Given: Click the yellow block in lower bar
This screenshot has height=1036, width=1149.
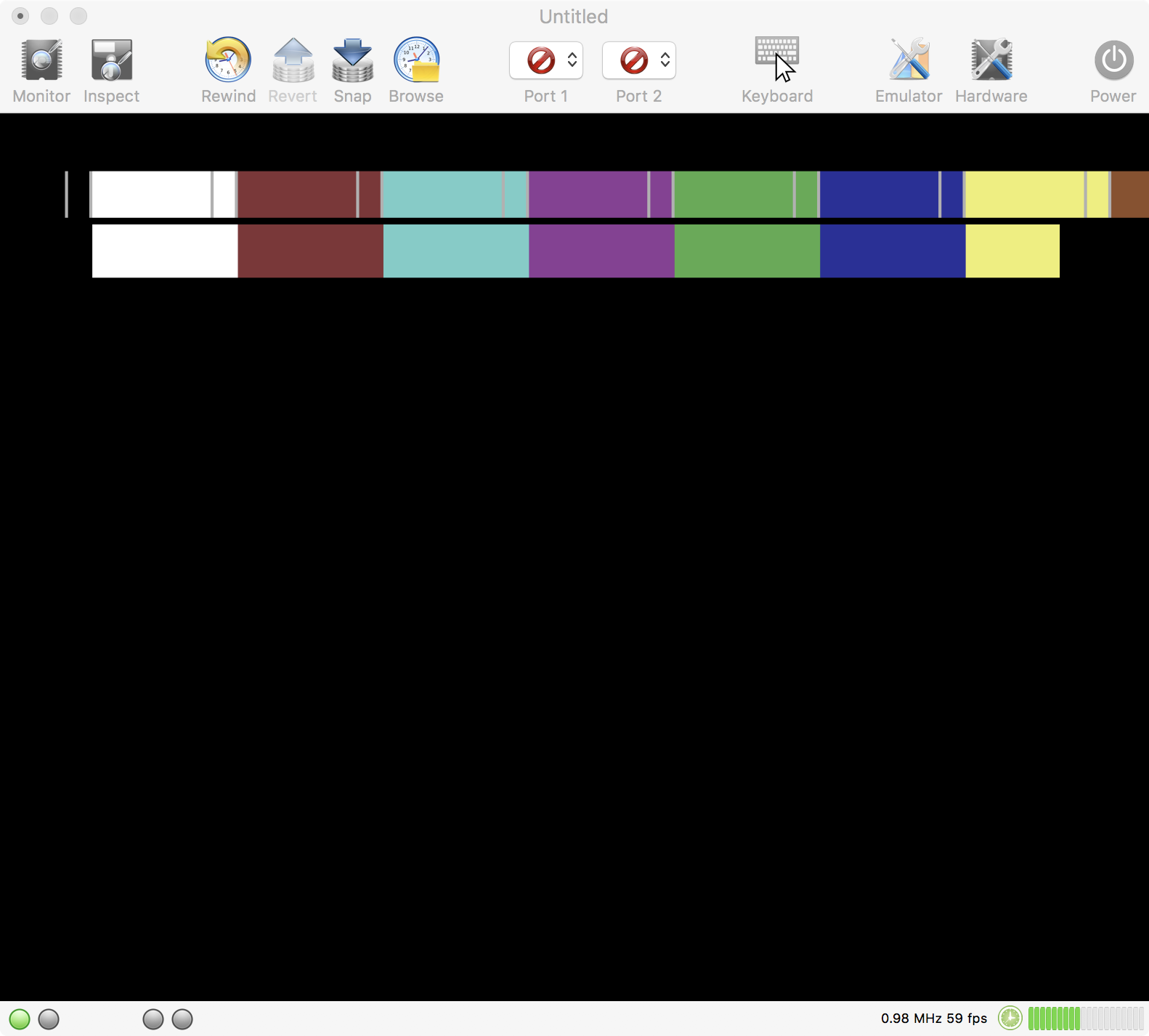Looking at the screenshot, I should 1012,251.
